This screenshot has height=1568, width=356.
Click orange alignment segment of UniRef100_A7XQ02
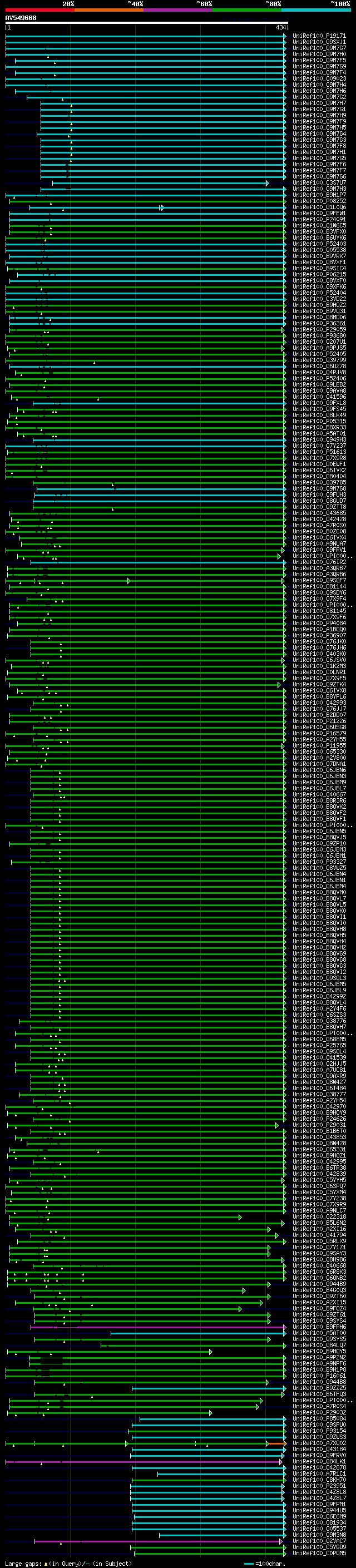tap(277, 1444)
